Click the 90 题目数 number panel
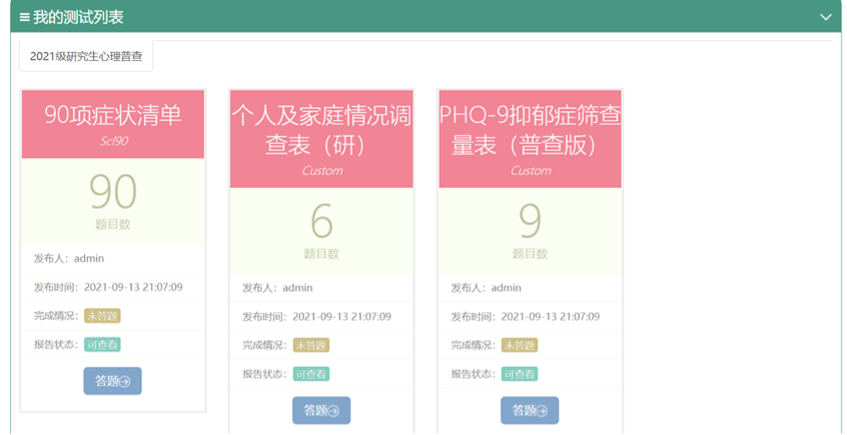 (113, 200)
